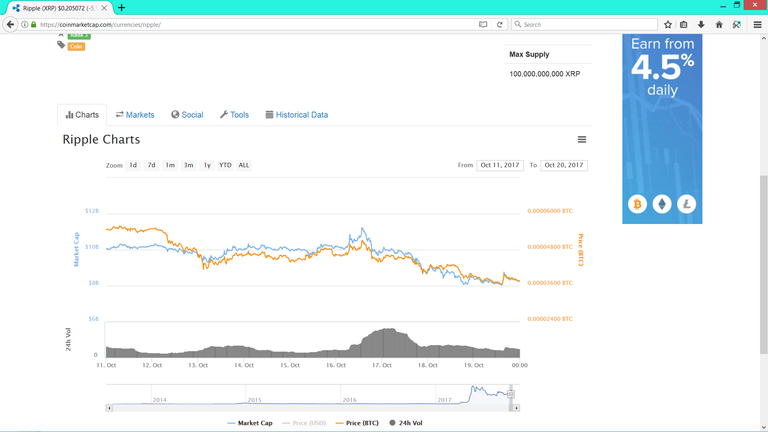Open the Historical Data tab
This screenshot has width=768, height=432.
[x=297, y=115]
